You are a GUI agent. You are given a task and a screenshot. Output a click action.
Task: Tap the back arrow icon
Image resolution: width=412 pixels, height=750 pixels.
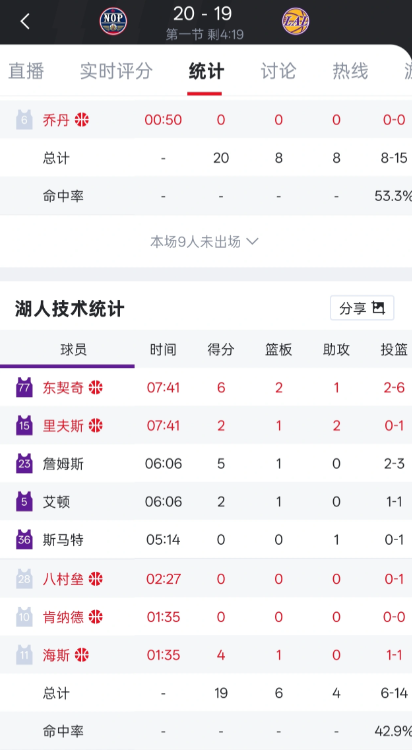[x=25, y=22]
